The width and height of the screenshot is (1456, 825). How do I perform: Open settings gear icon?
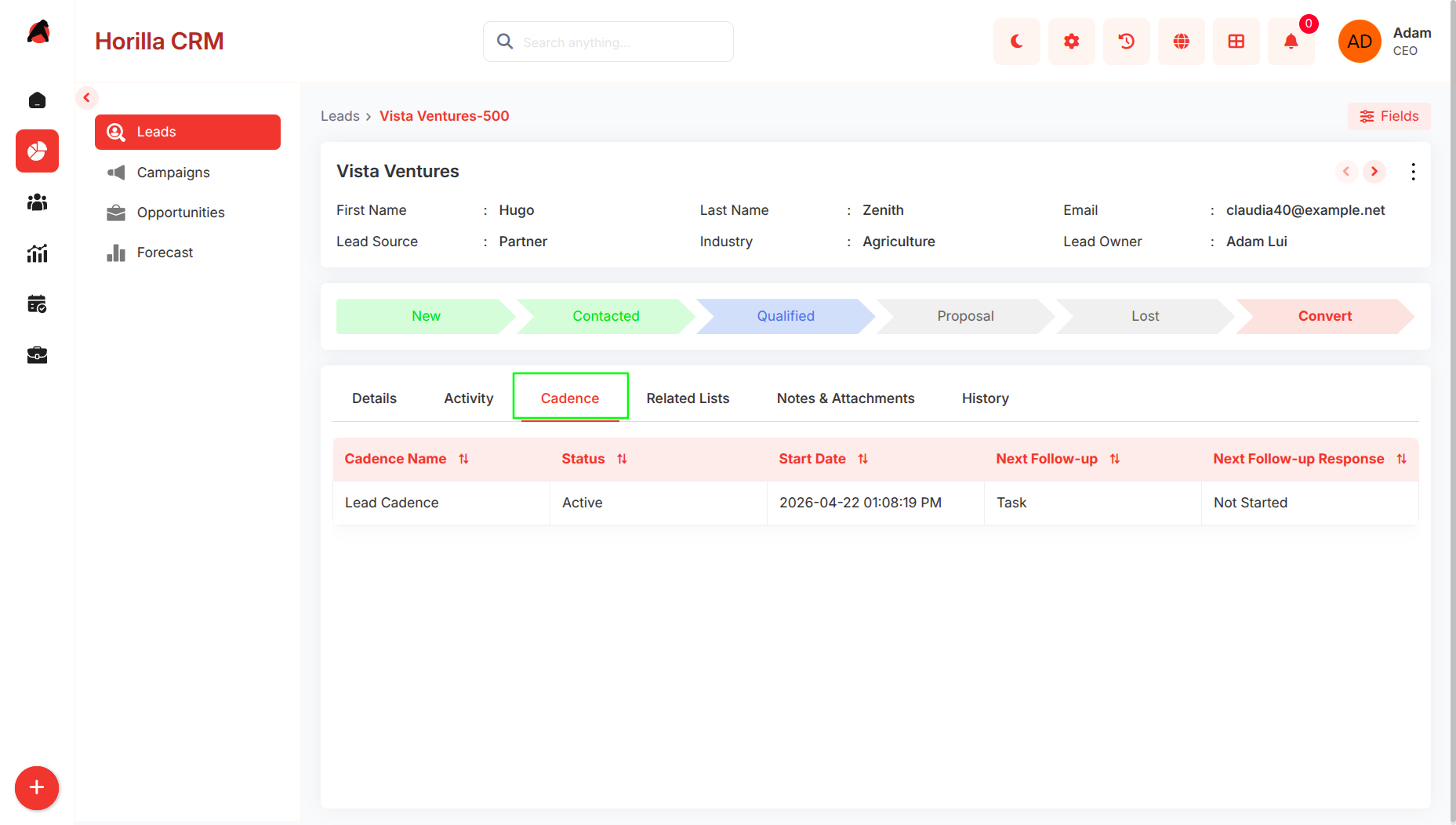pyautogui.click(x=1072, y=42)
